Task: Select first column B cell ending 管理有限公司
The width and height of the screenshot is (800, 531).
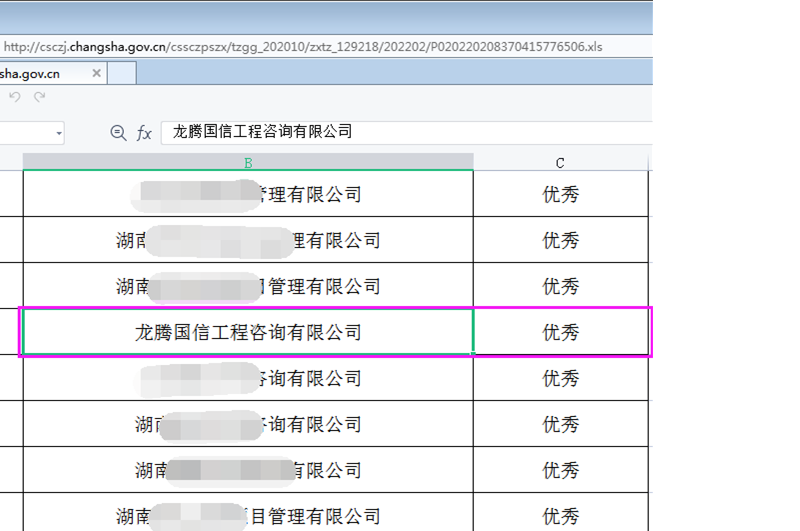Action: pos(248,194)
